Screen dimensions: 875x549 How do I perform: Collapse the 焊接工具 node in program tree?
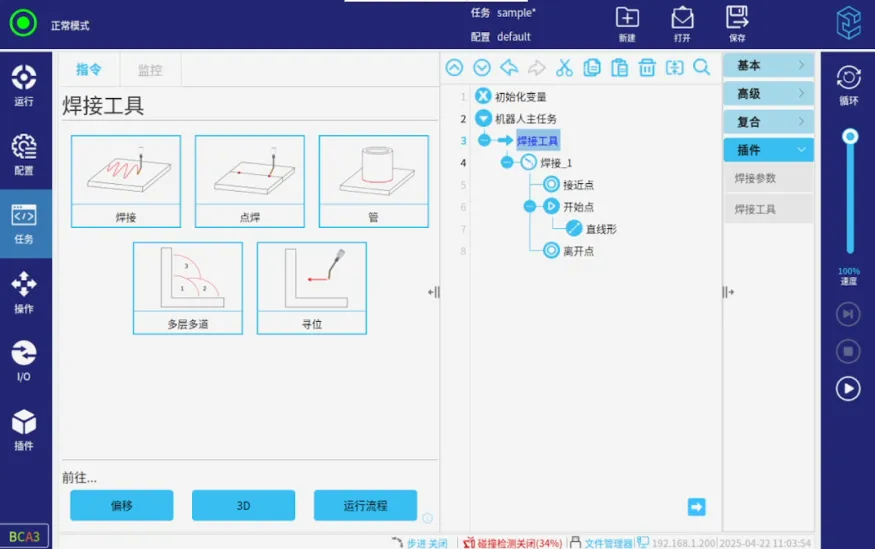click(484, 141)
